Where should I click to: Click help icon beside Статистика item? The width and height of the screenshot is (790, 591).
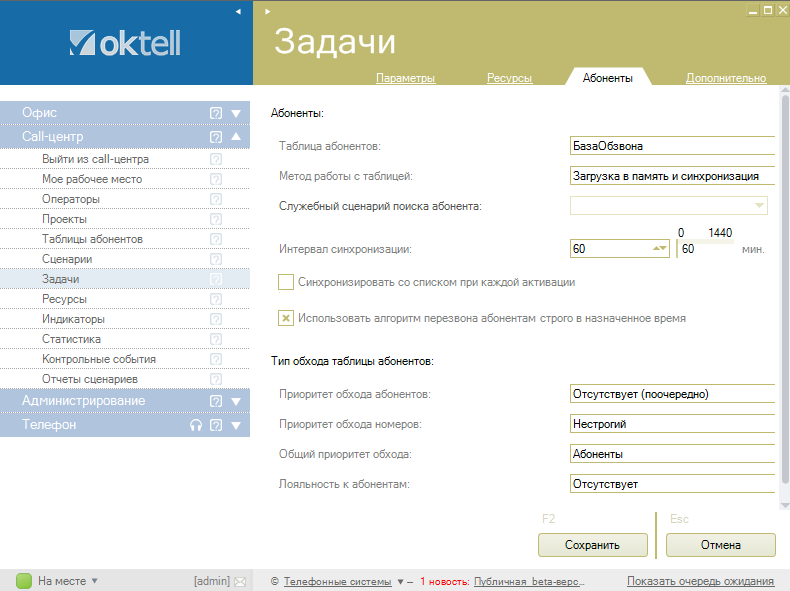click(x=216, y=339)
